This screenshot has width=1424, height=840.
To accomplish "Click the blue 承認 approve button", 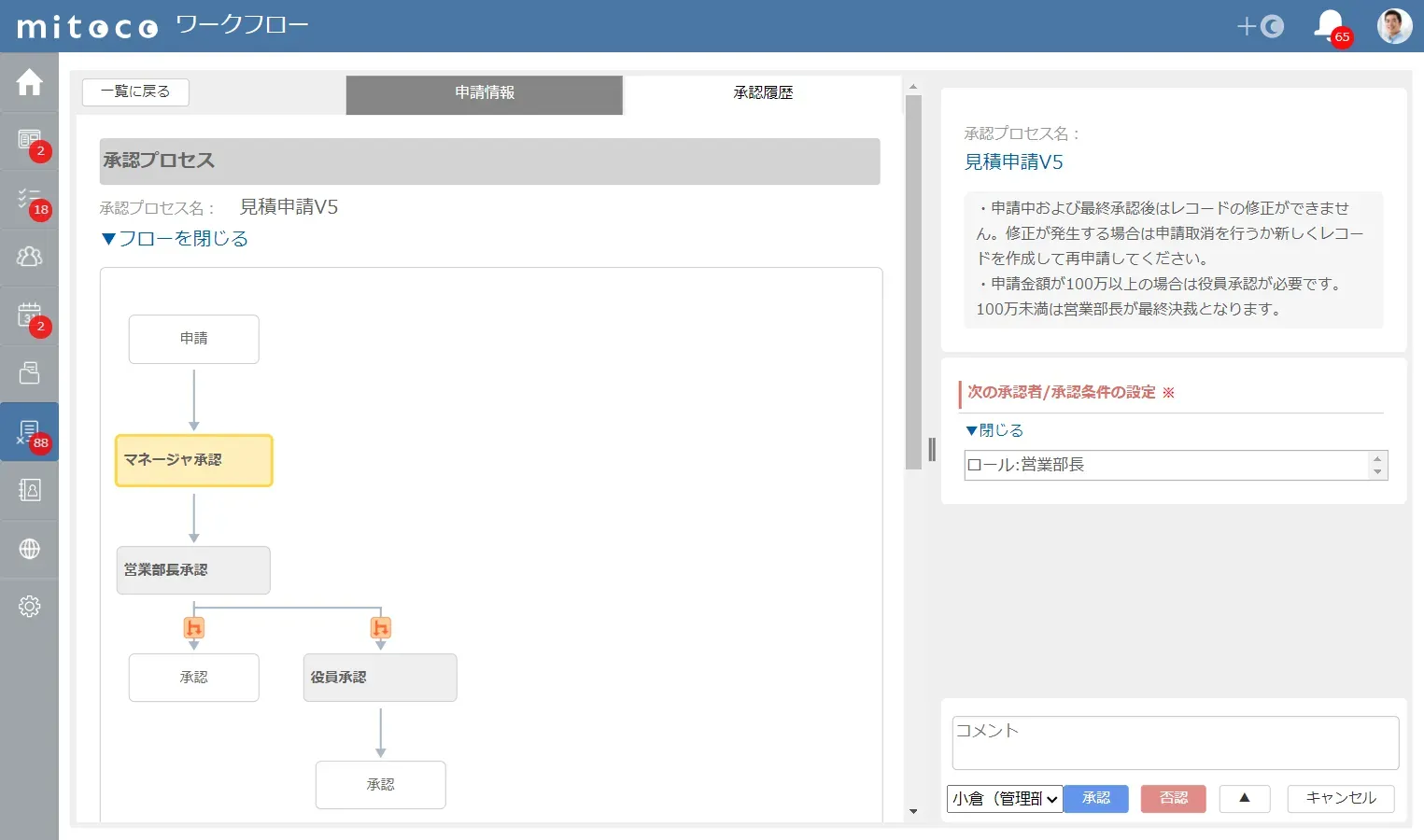I will click(x=1096, y=799).
